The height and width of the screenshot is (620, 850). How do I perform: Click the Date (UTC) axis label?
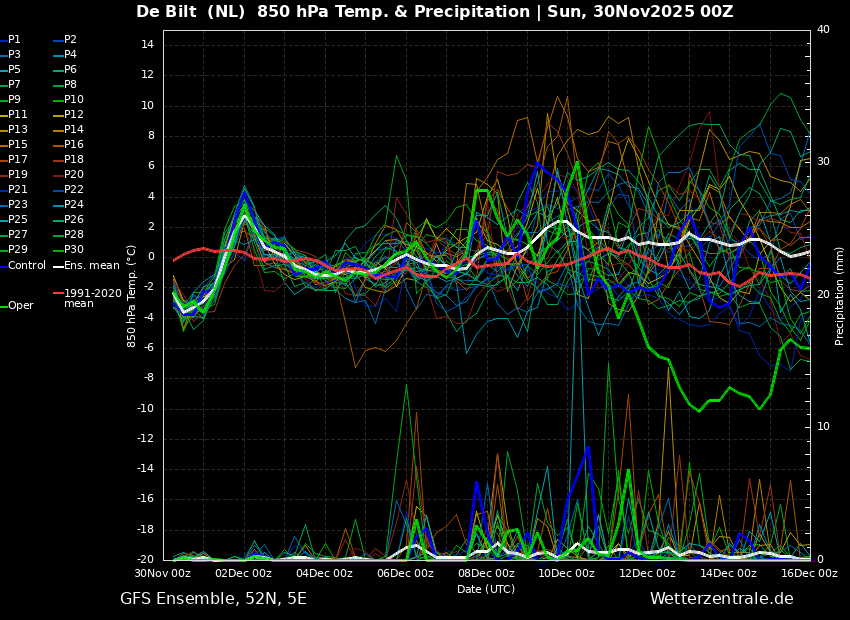click(x=486, y=590)
